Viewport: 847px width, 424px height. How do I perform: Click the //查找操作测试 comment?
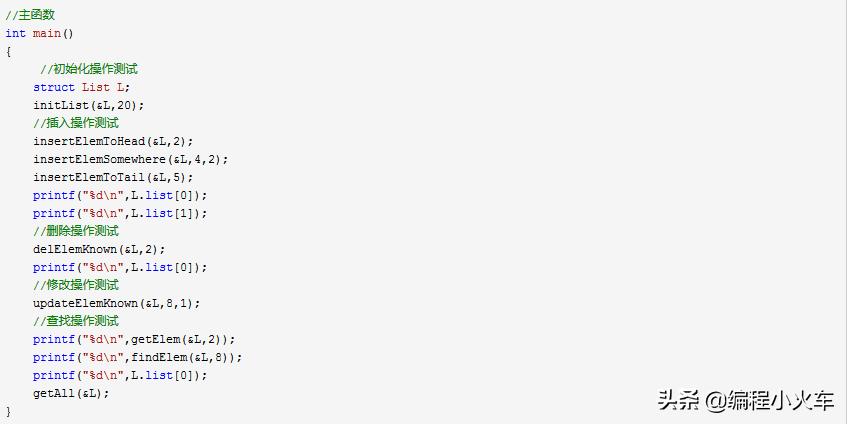(75, 321)
